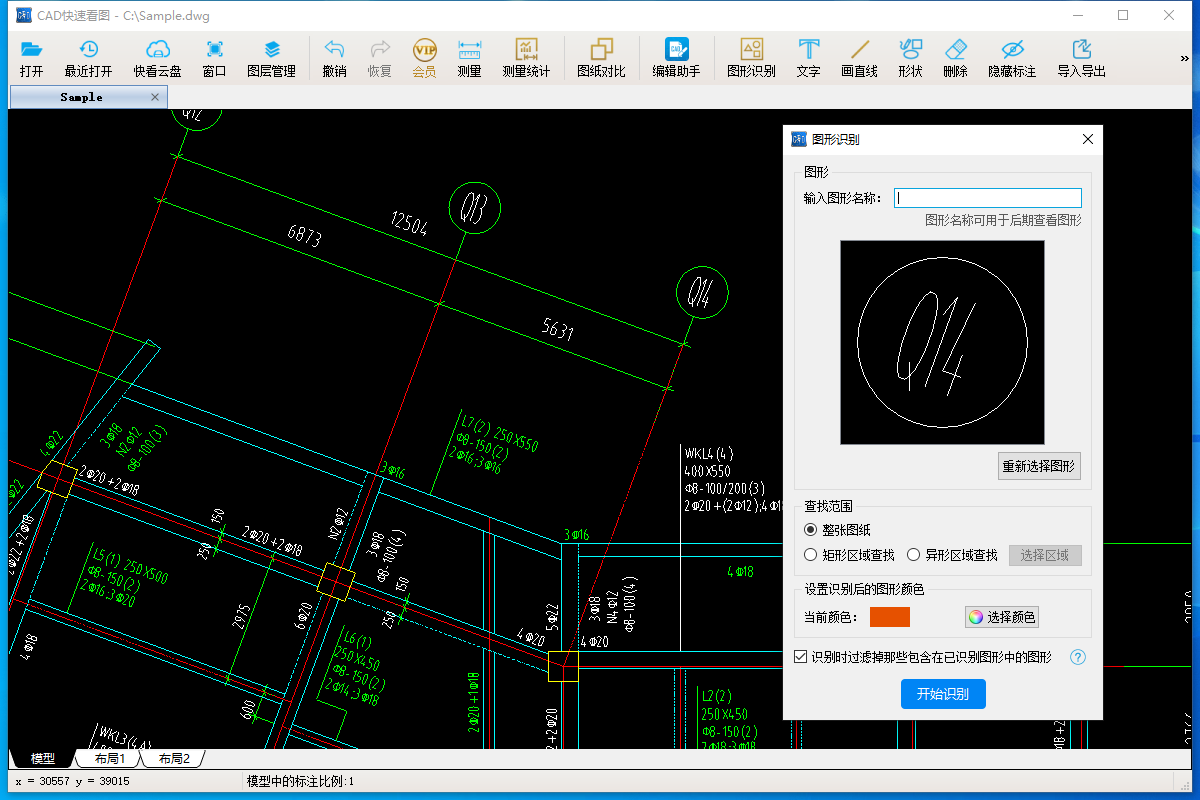
Task: Uncheck the filter recognized shapes option
Action: click(x=800, y=656)
